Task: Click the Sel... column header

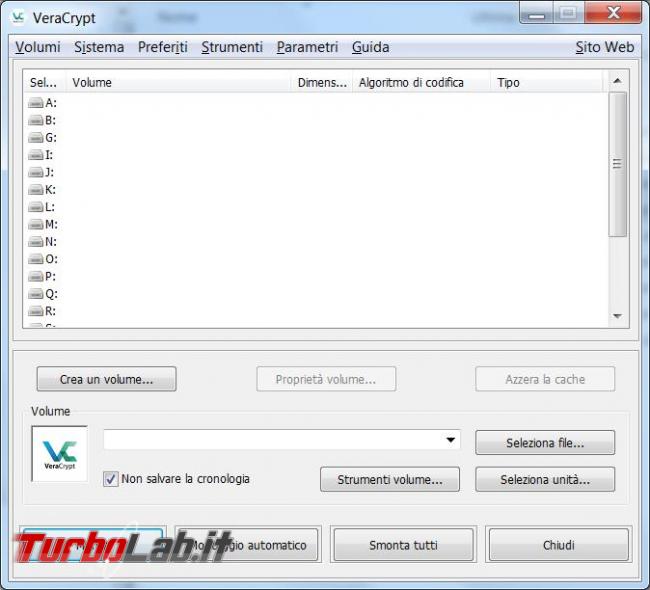Action: coord(44,83)
